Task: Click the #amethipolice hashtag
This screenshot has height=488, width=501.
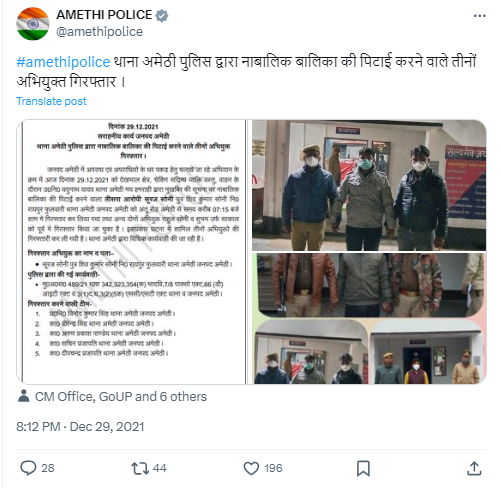Action: 63,62
